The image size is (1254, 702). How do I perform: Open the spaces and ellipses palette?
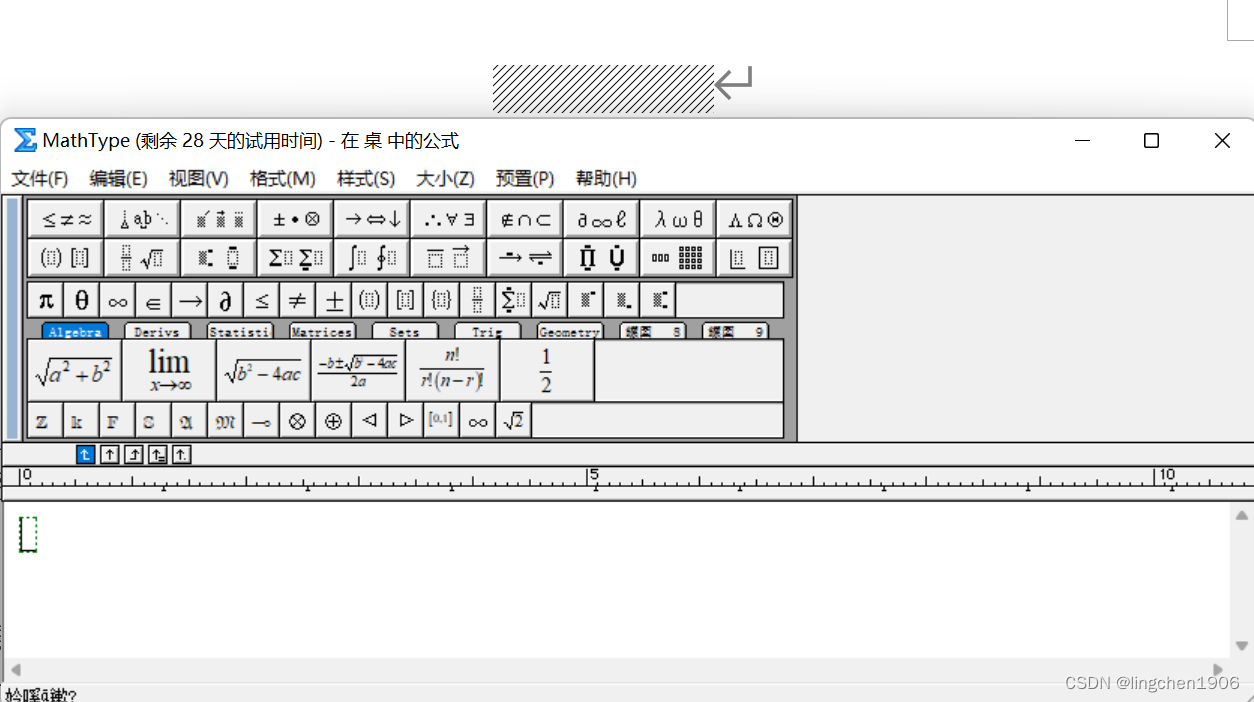coord(143,219)
